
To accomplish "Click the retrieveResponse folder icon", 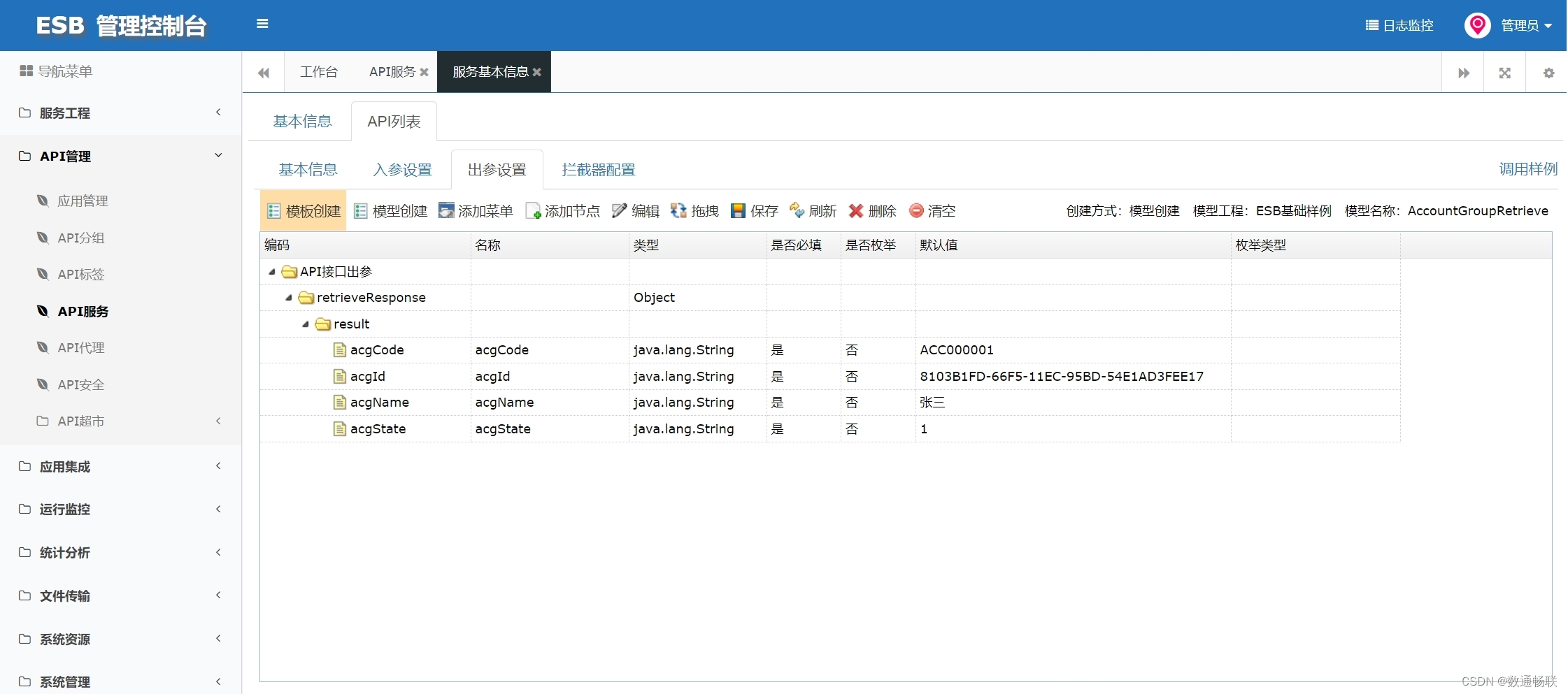I will [306, 298].
